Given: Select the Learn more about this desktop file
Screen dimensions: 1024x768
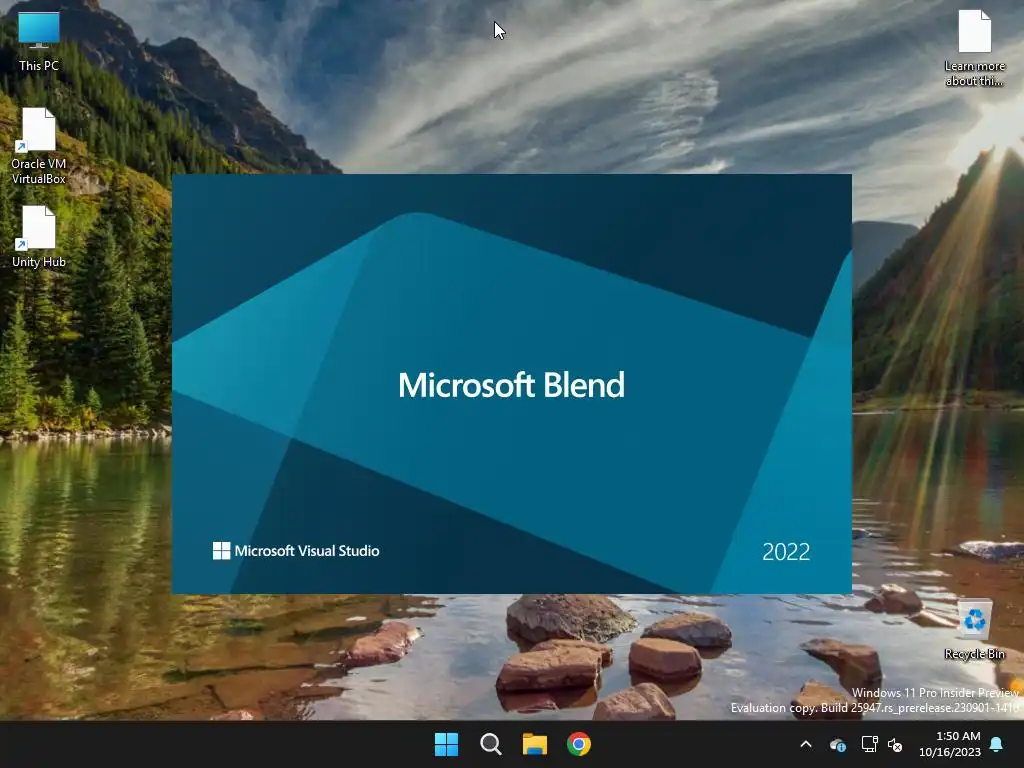Looking at the screenshot, I should 974,48.
